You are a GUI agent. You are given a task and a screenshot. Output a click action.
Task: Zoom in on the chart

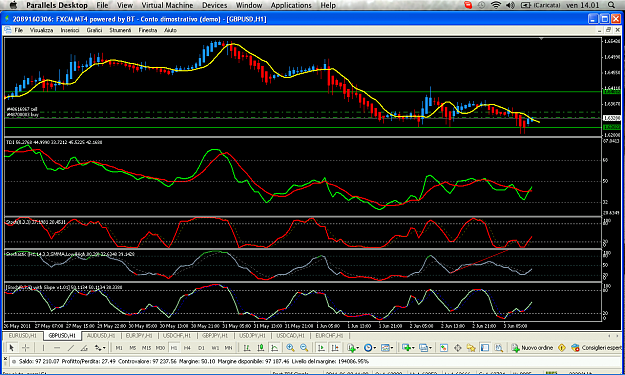coord(290,348)
